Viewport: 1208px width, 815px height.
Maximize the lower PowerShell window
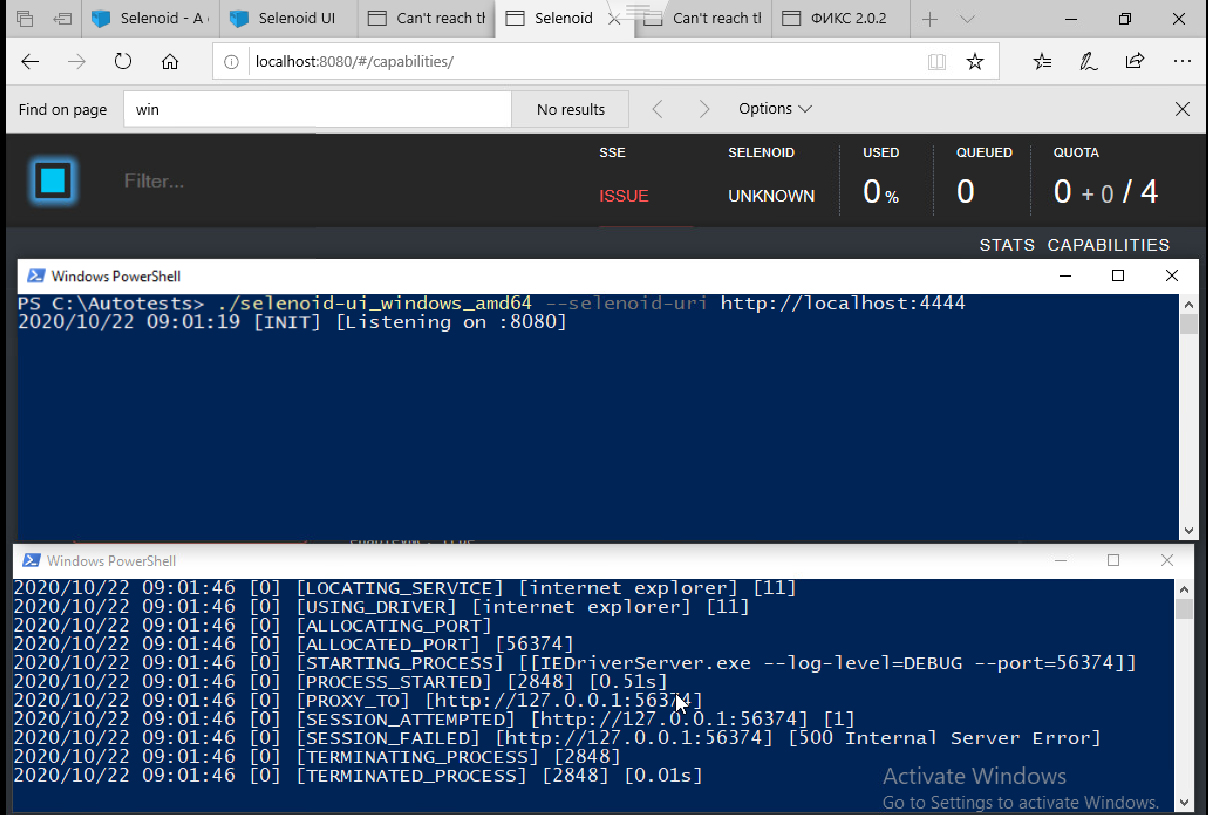coord(1113,561)
